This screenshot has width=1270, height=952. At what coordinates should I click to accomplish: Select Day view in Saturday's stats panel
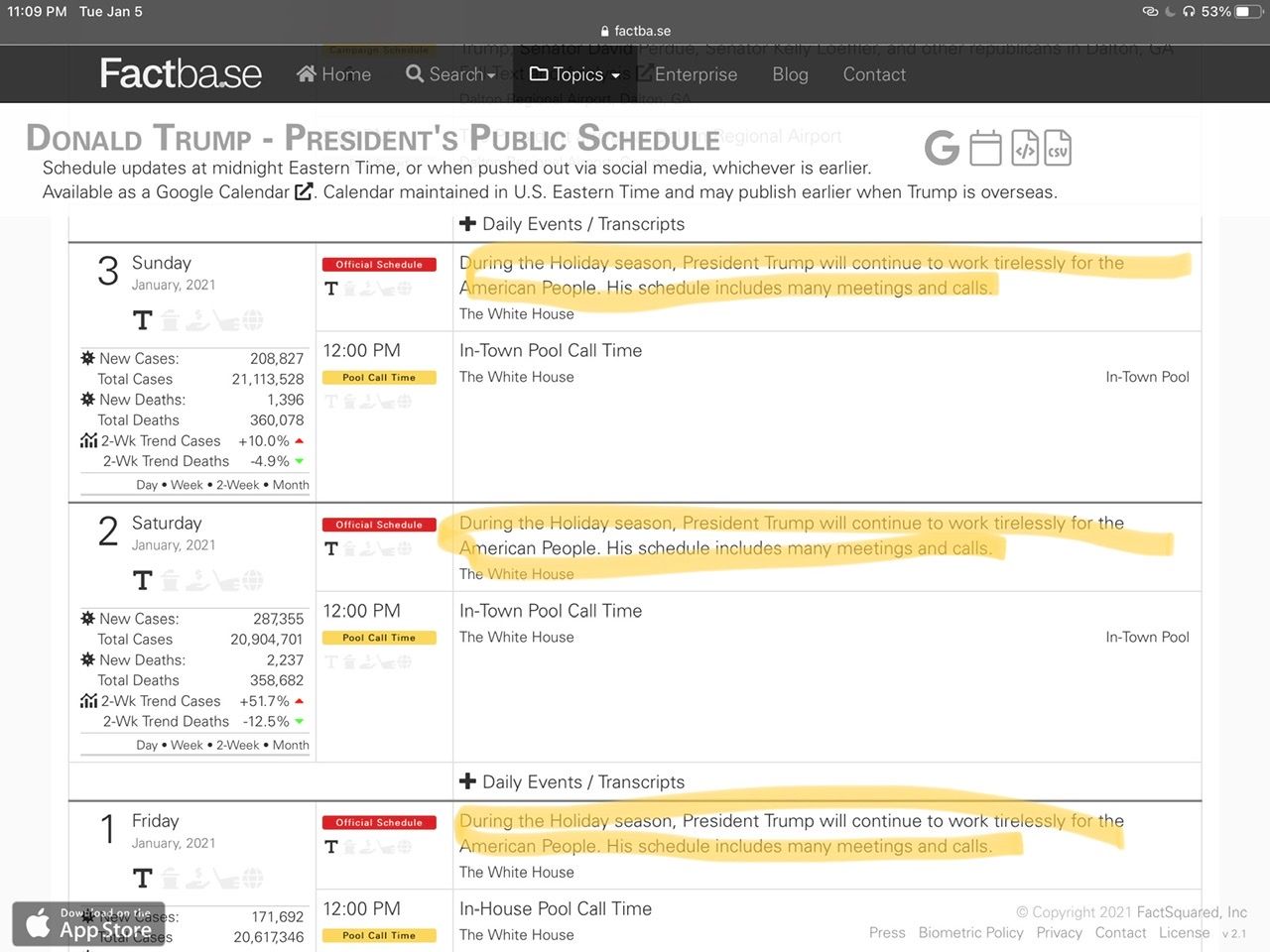[147, 745]
